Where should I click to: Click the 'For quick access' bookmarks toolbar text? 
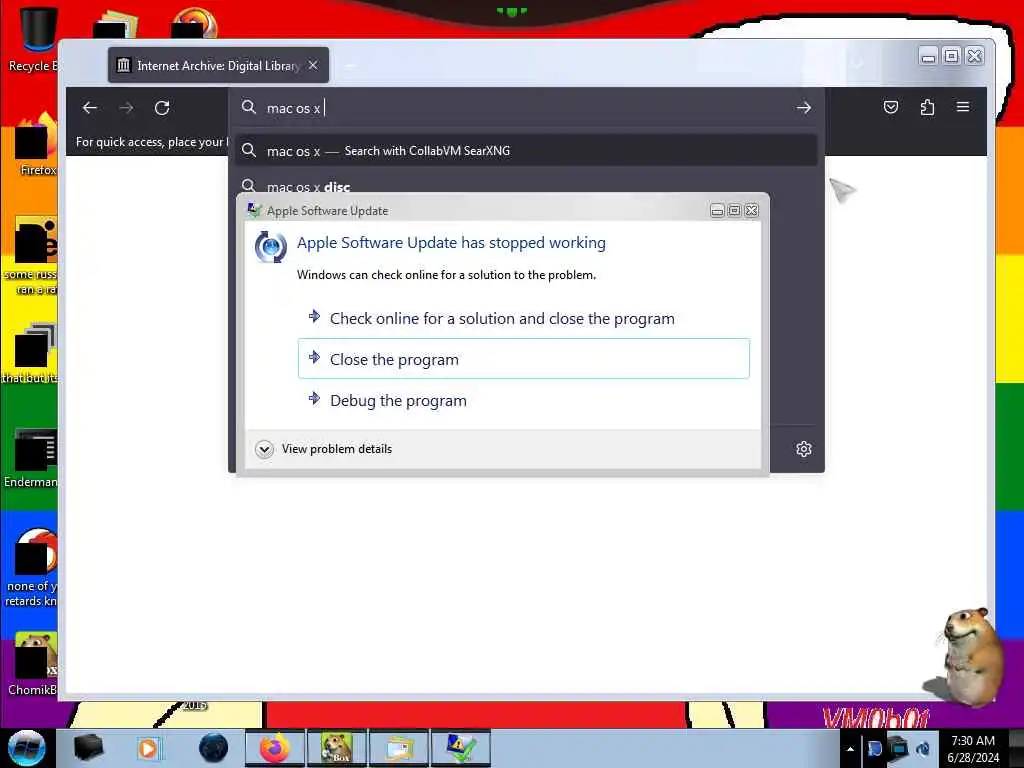click(x=152, y=142)
